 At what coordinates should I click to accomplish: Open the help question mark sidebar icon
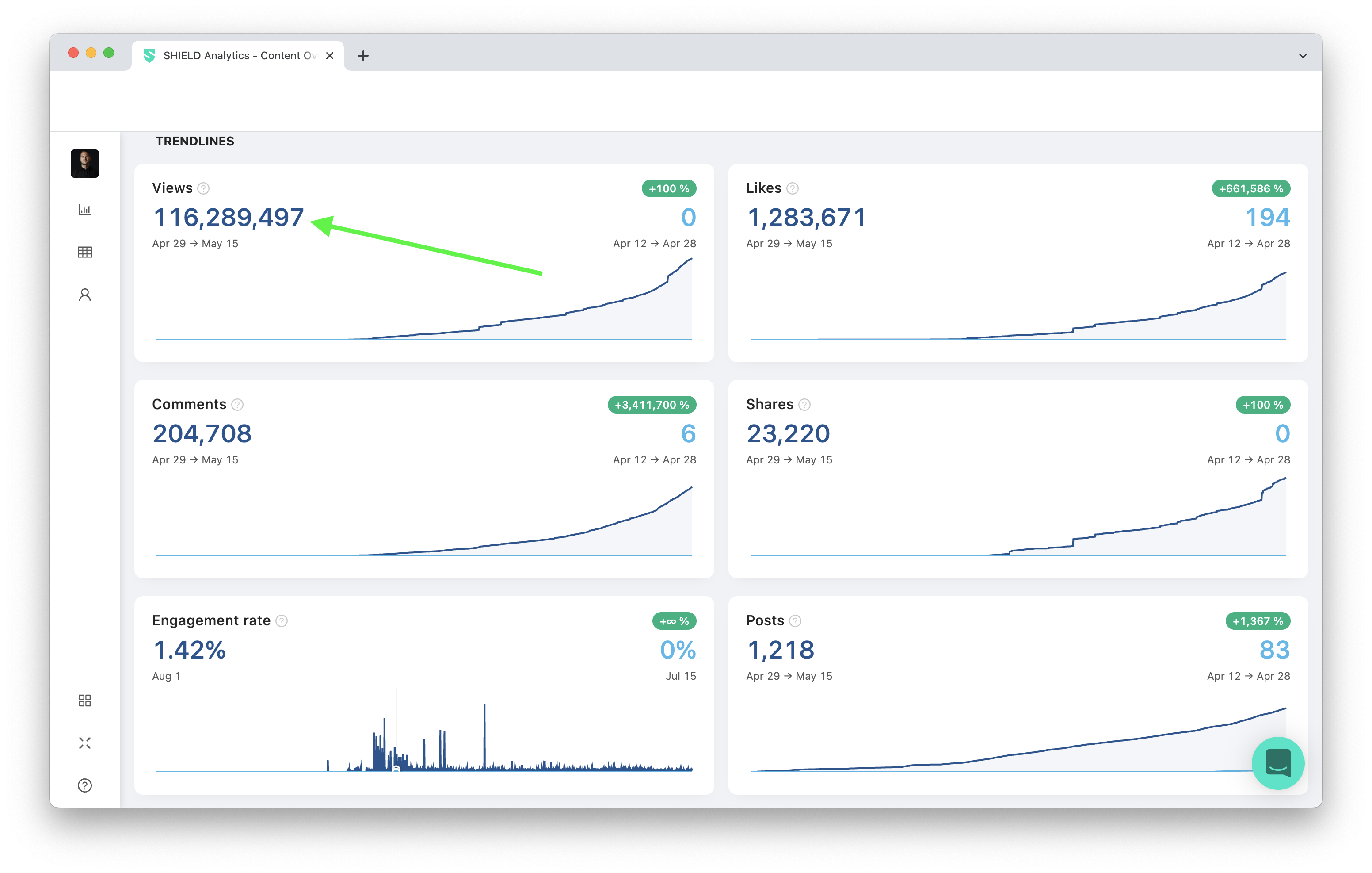pos(84,785)
